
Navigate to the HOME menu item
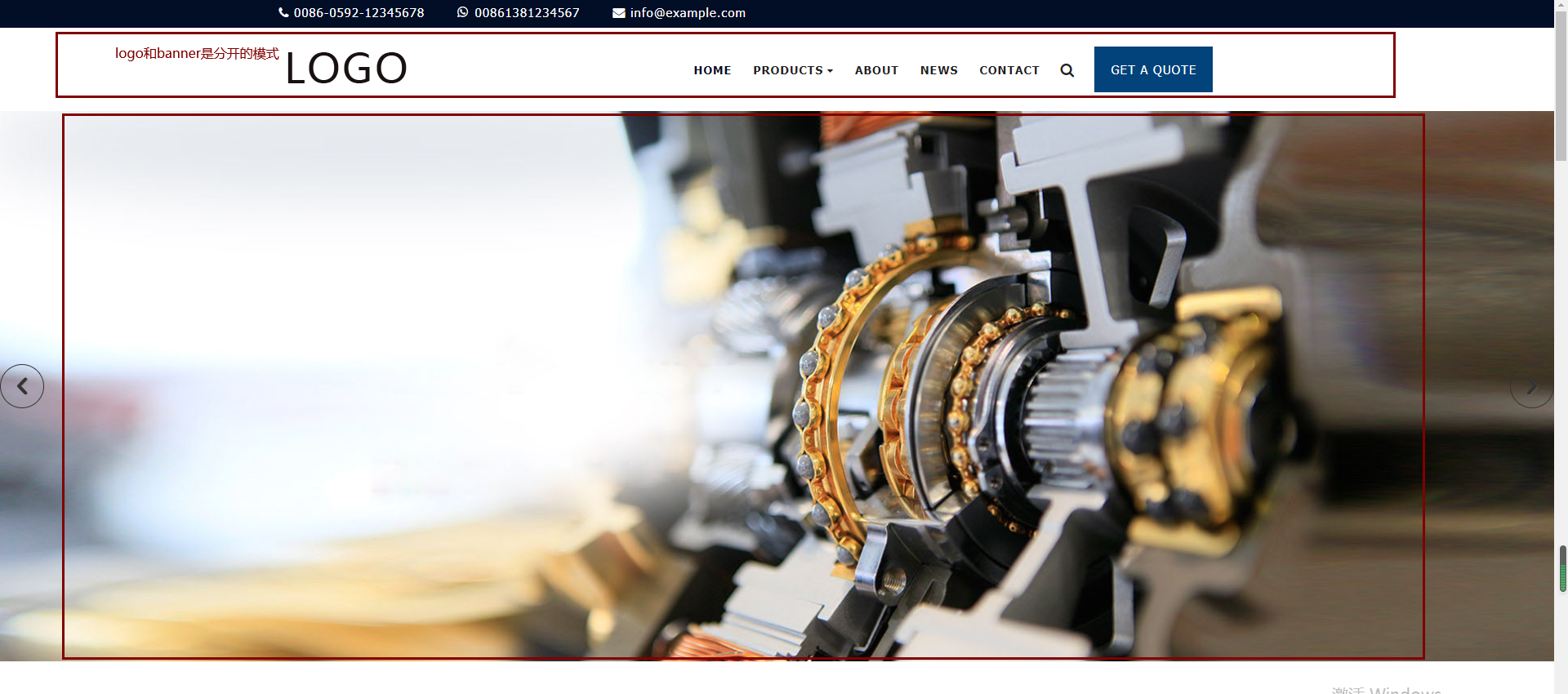coord(712,70)
